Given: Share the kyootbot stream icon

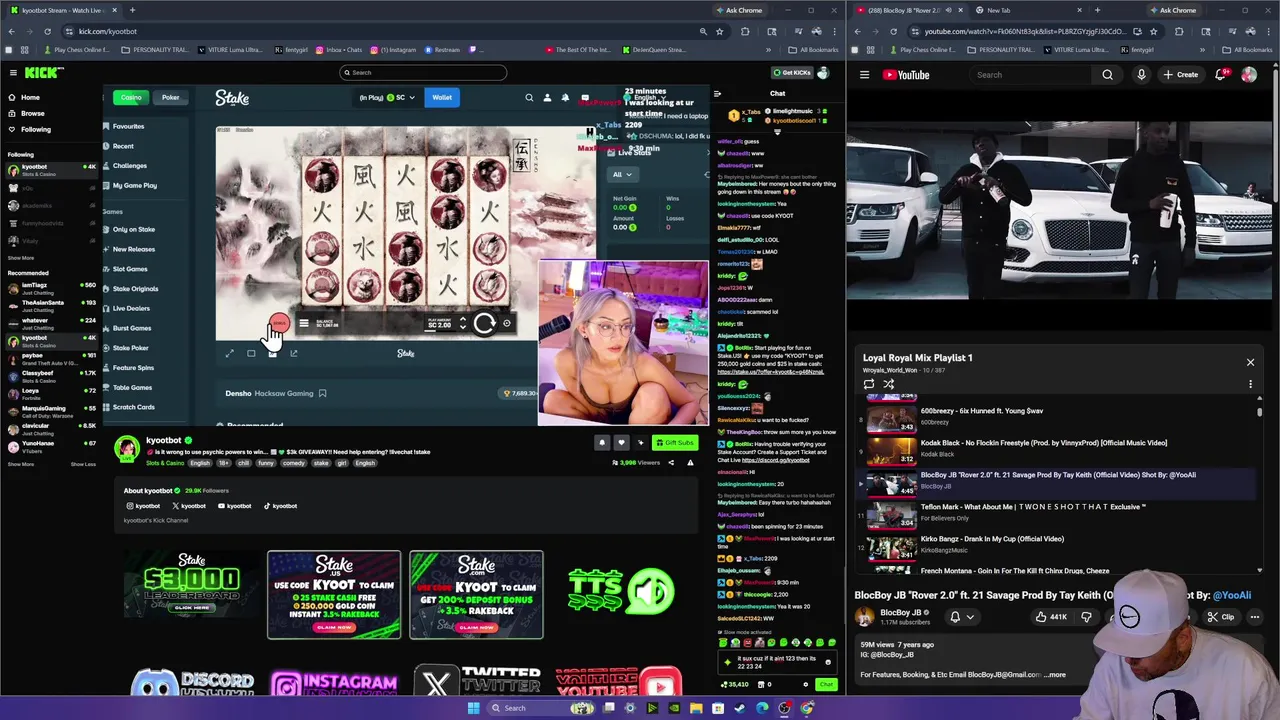Looking at the screenshot, I should (671, 463).
